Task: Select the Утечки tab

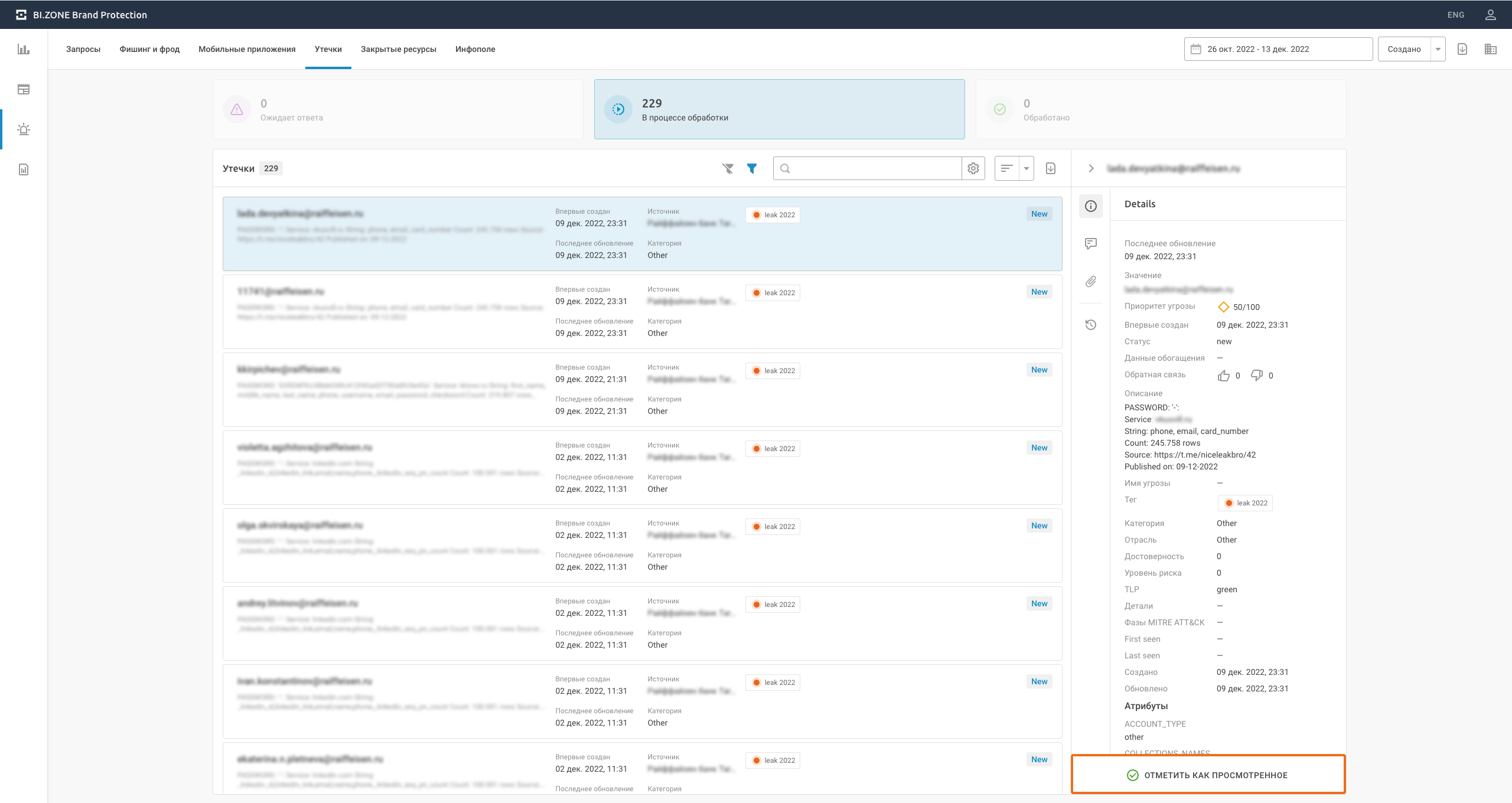Action: point(328,49)
